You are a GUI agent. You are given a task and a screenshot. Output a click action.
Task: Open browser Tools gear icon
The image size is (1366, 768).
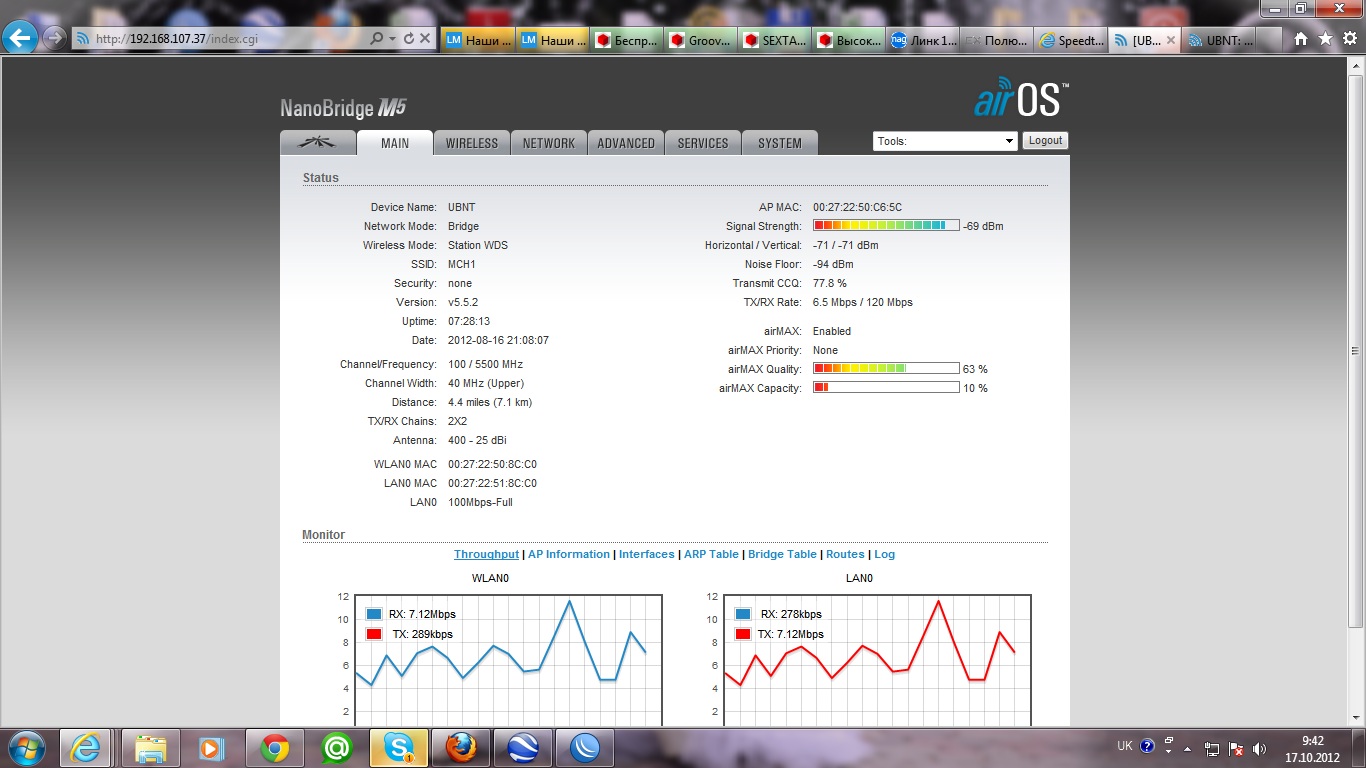click(1349, 39)
